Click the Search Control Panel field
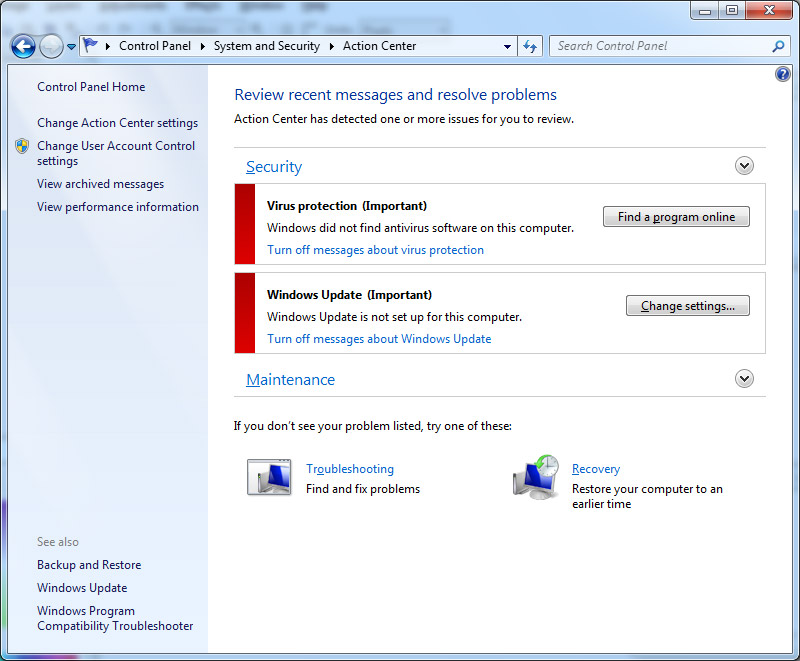800x661 pixels. [660, 46]
